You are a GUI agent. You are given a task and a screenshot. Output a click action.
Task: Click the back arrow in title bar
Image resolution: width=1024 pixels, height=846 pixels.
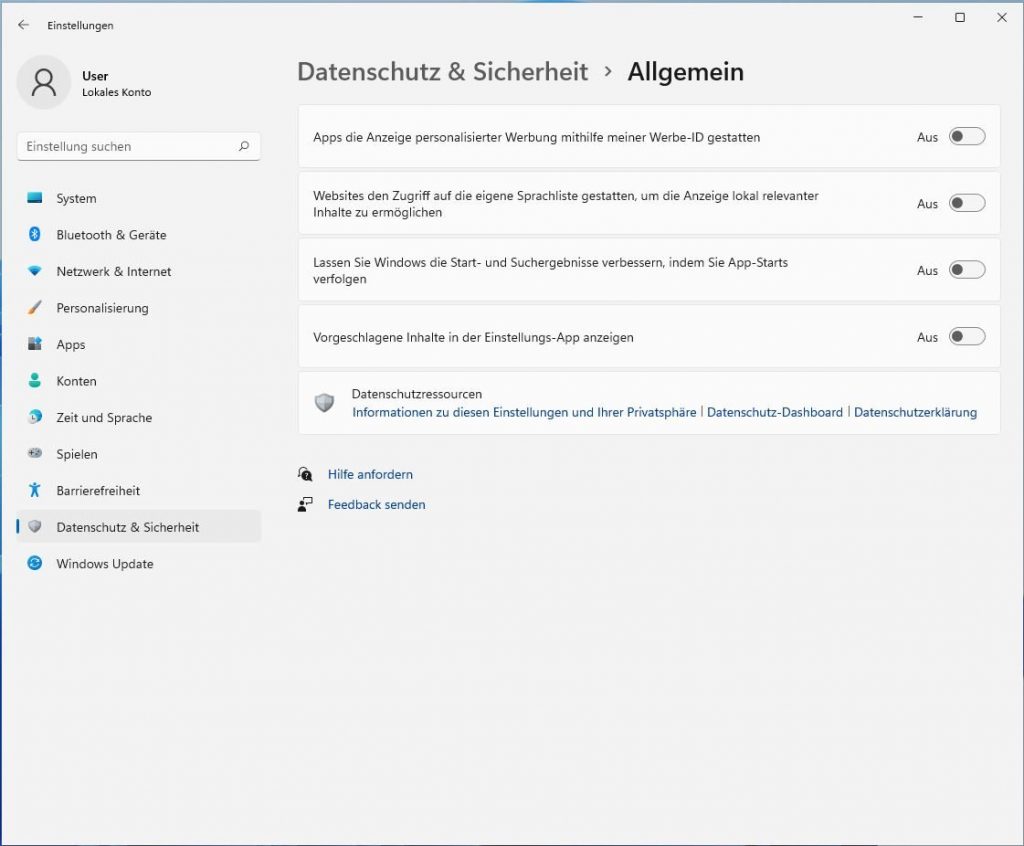[24, 25]
